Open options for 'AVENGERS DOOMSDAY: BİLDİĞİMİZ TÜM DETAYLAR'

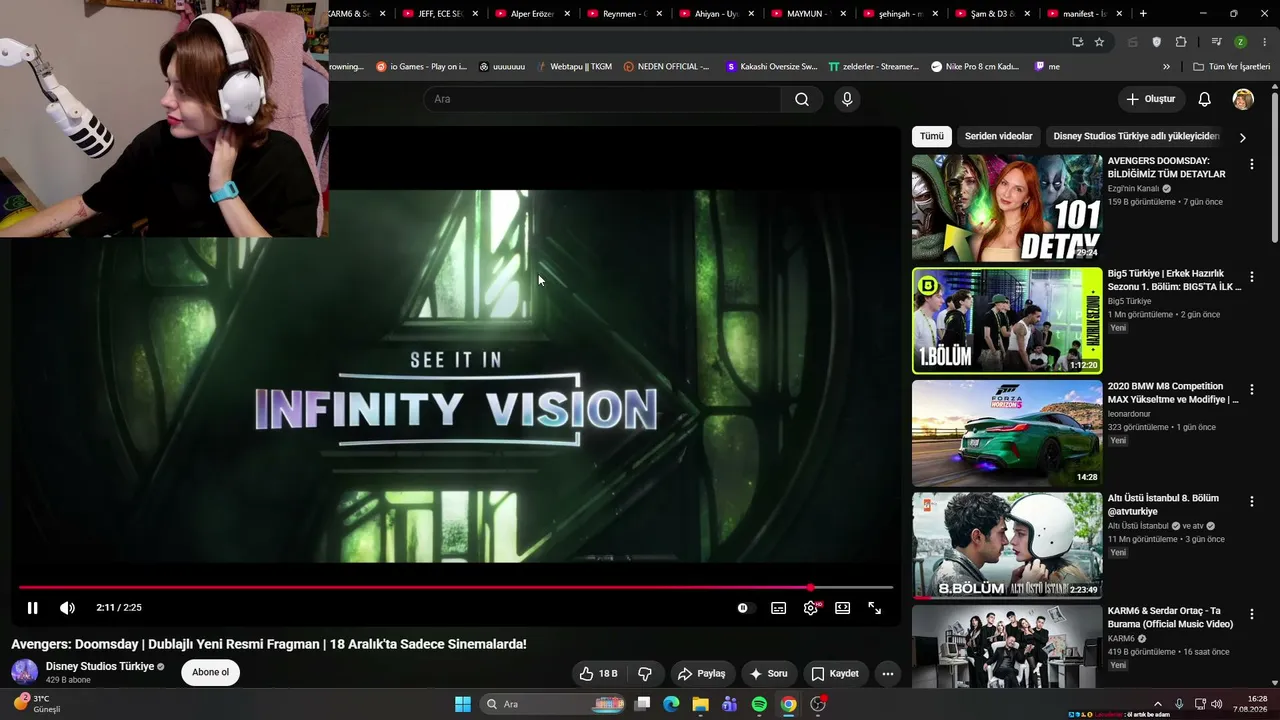[x=1251, y=164]
